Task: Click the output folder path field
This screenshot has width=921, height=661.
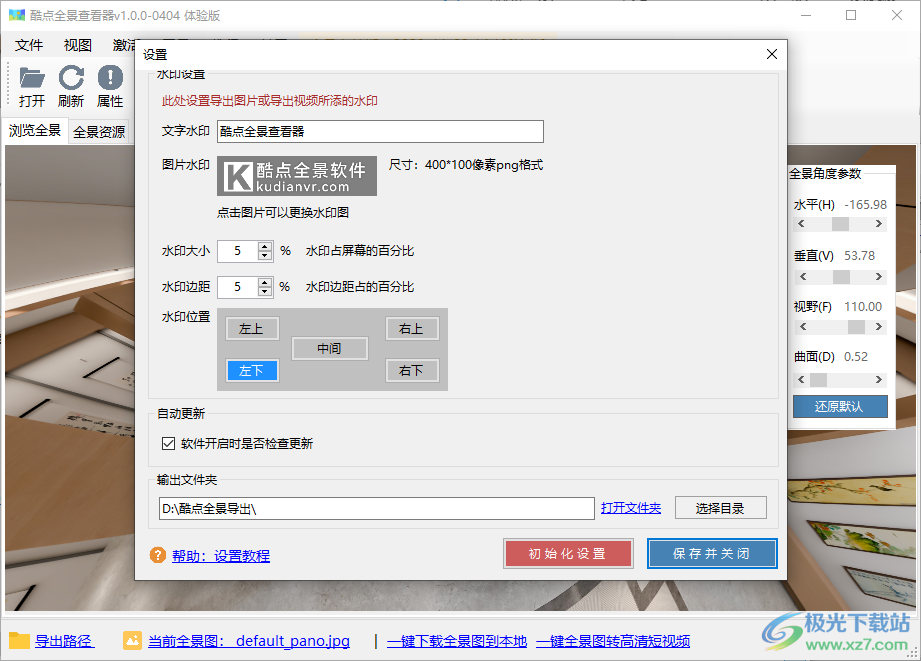Action: tap(377, 508)
